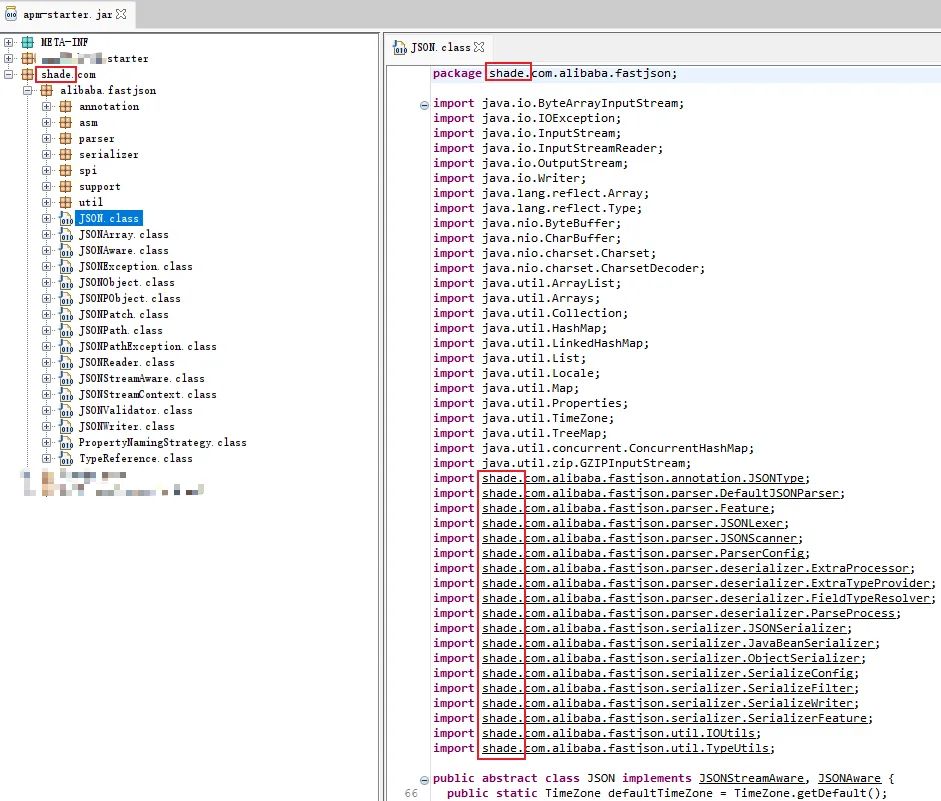941x801 pixels.
Task: Expand the TypeReference.class node
Action: (47, 458)
